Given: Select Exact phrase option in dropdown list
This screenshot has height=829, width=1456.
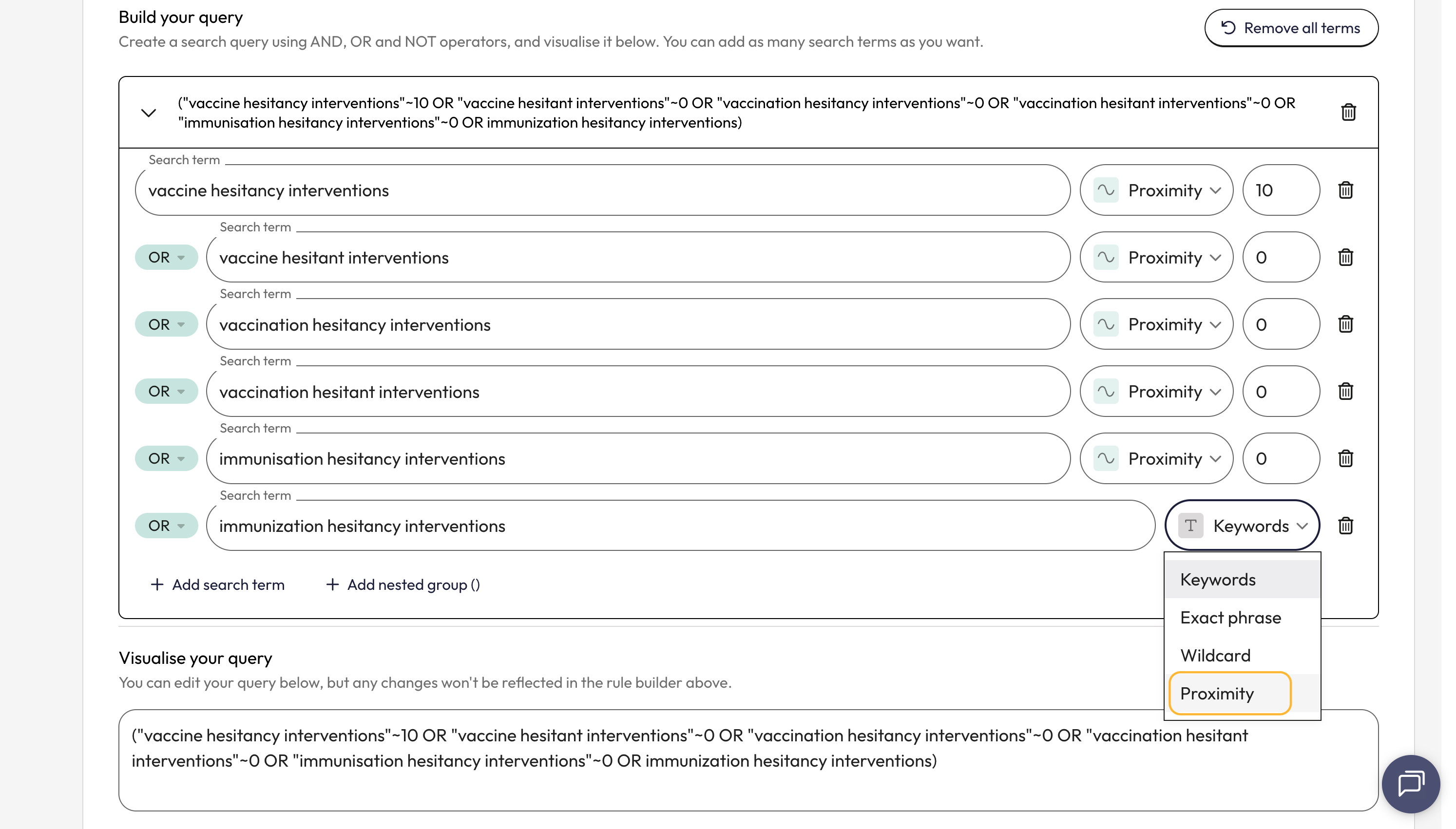Looking at the screenshot, I should [1242, 618].
